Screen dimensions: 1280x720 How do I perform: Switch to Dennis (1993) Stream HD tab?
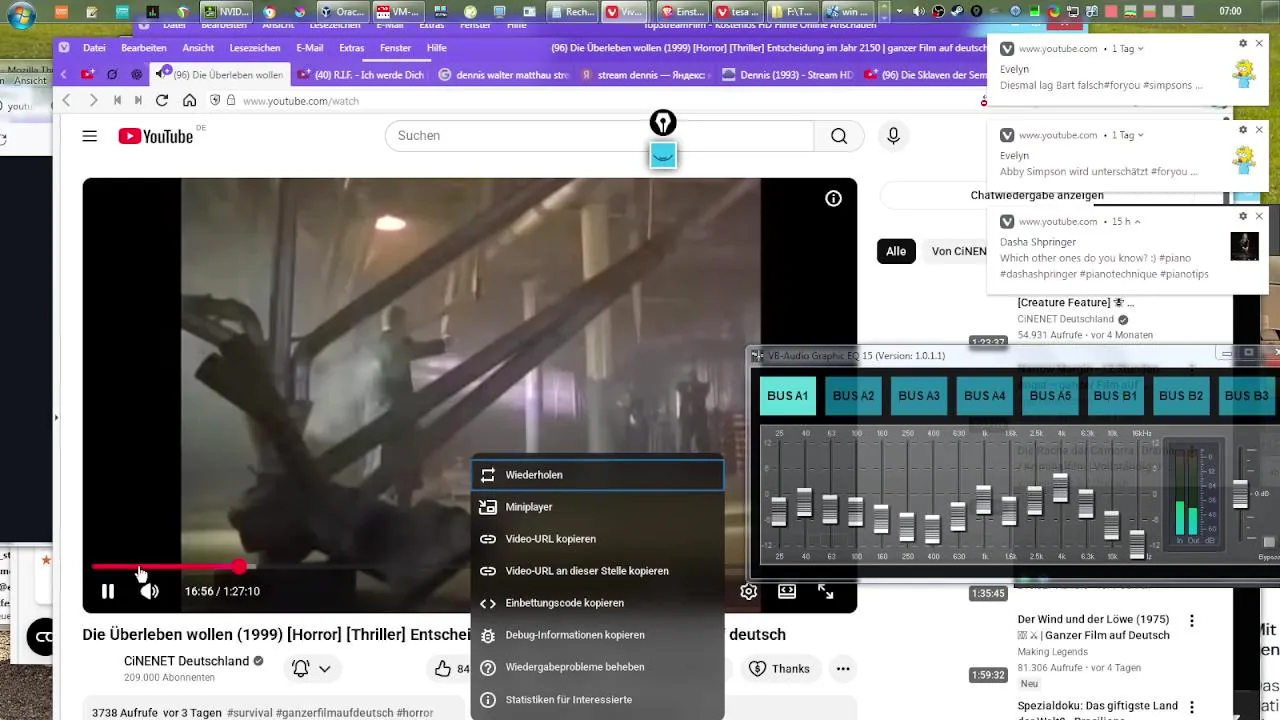788,75
